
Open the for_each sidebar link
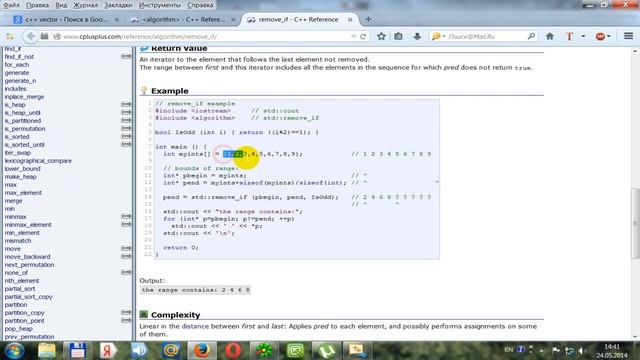coord(17,64)
